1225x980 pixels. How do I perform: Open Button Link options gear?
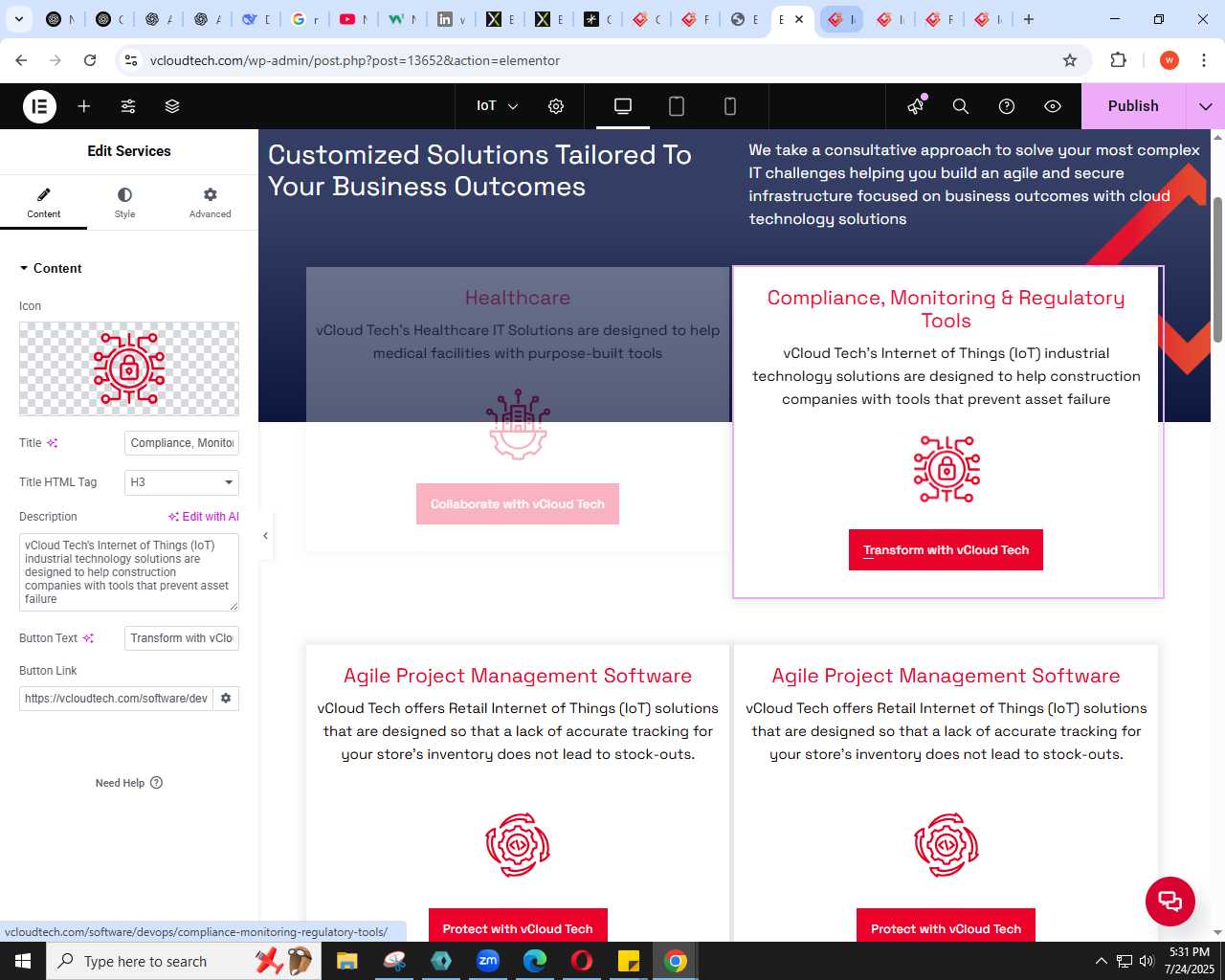pos(226,699)
